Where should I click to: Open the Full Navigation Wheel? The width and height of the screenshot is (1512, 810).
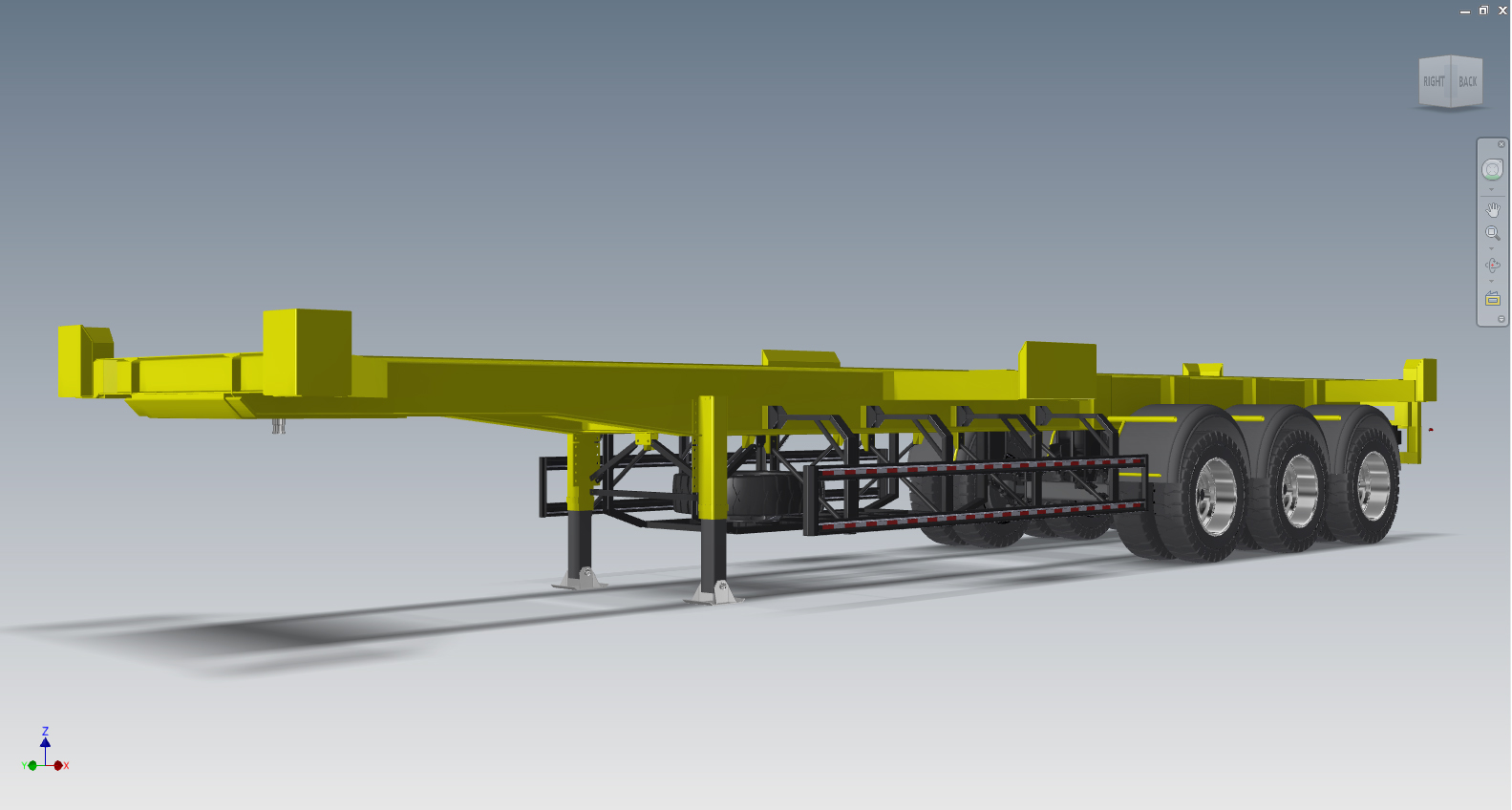[1492, 170]
